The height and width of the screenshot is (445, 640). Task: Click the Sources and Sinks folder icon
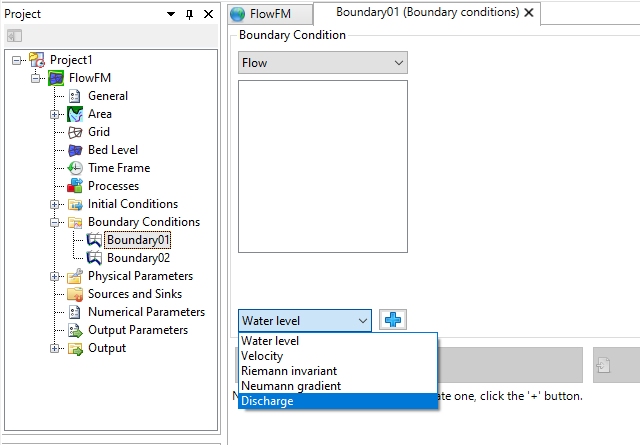tap(75, 294)
